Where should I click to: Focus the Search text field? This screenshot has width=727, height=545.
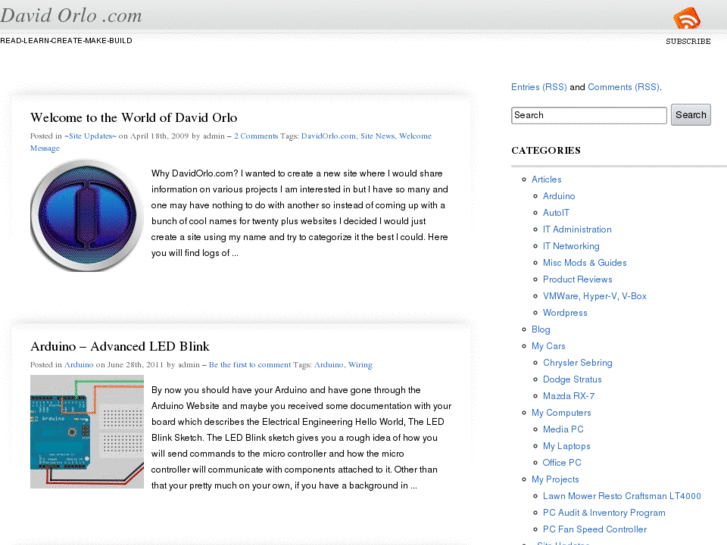point(589,115)
